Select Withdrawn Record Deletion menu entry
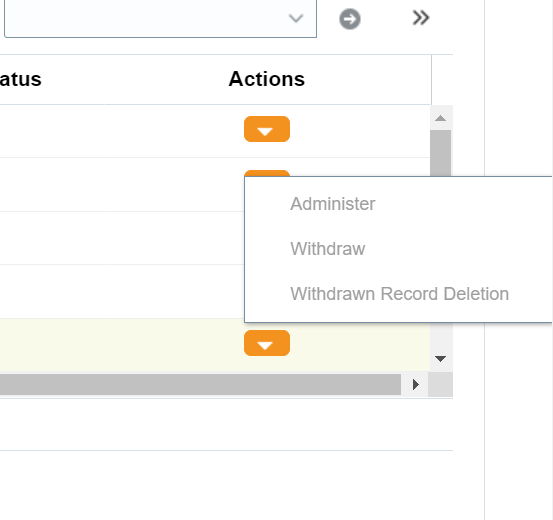The image size is (553, 520). tap(399, 294)
